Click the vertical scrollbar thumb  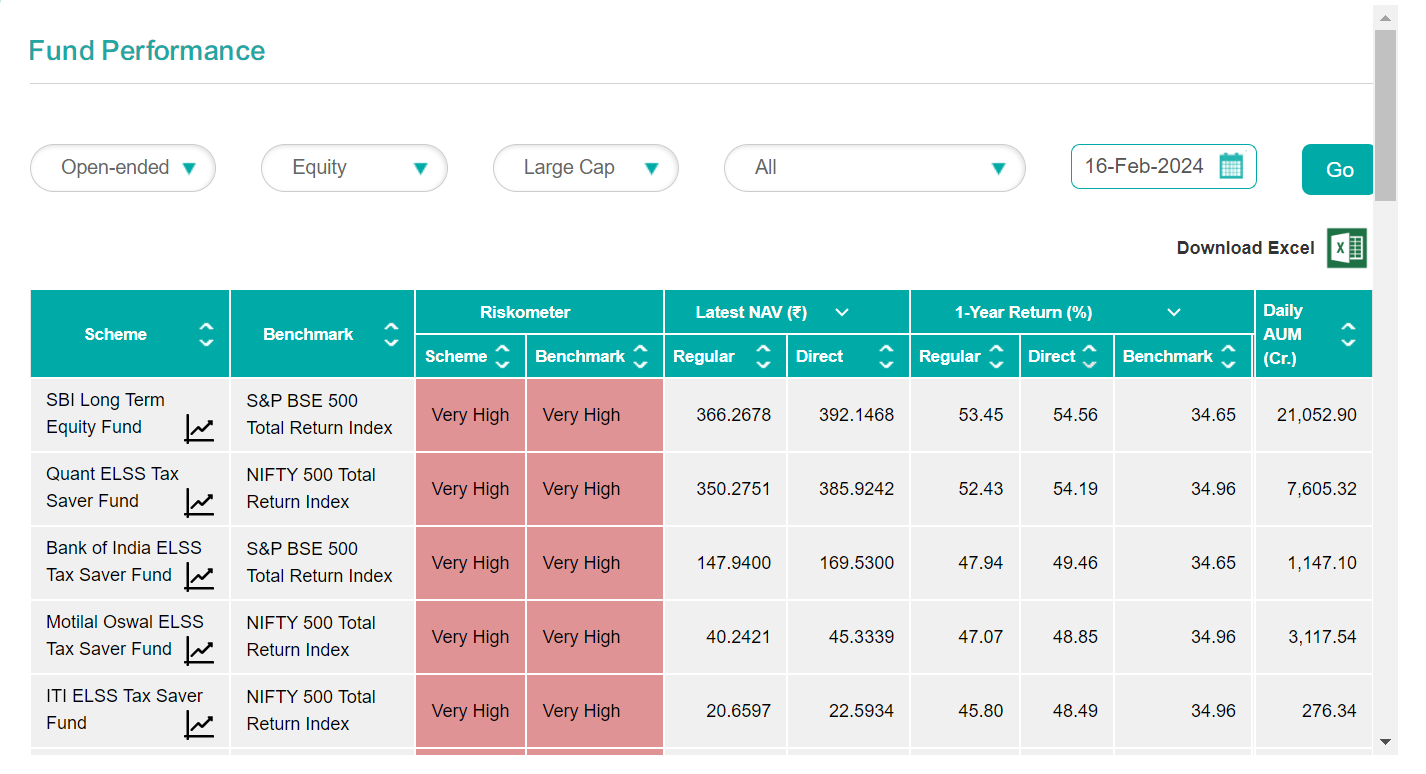1385,115
